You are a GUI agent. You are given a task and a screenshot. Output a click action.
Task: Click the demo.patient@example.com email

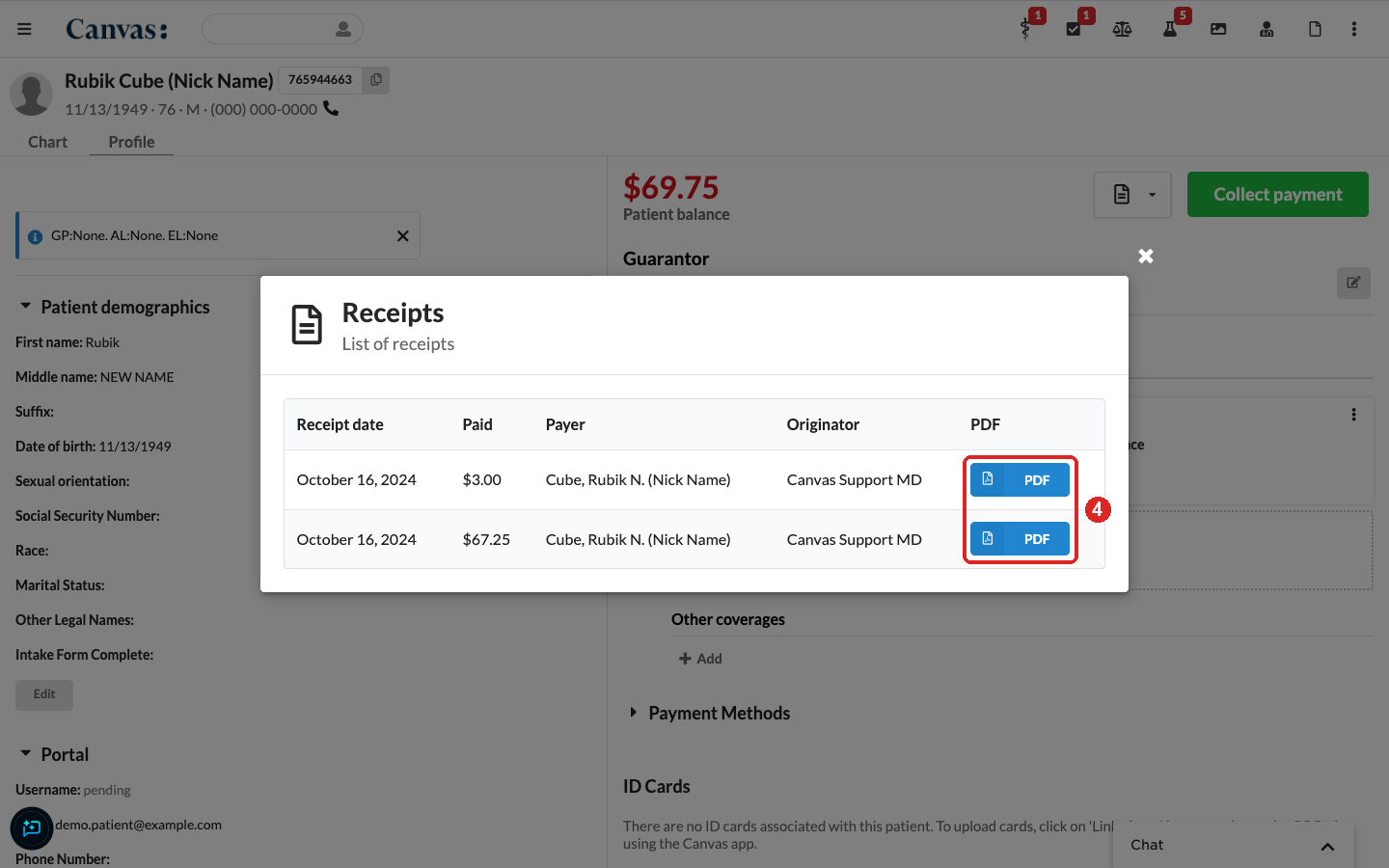(x=138, y=825)
